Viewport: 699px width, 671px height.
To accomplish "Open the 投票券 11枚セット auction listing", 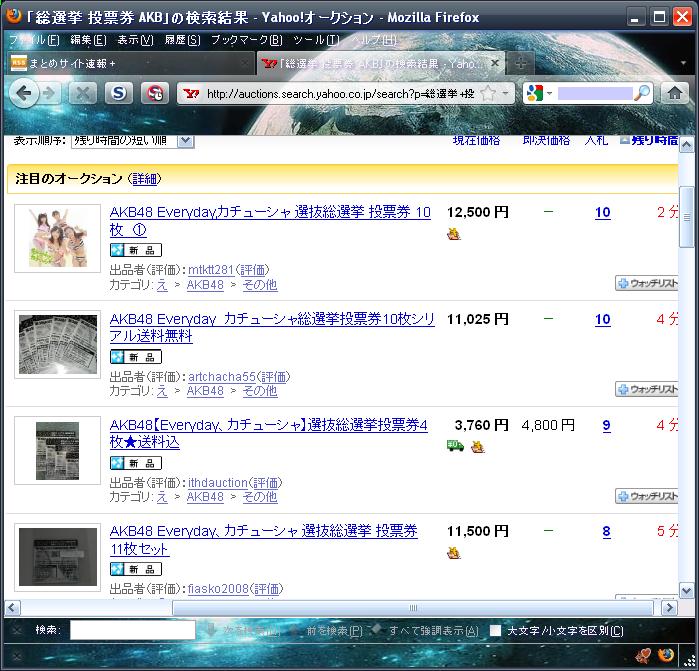I will (x=263, y=539).
